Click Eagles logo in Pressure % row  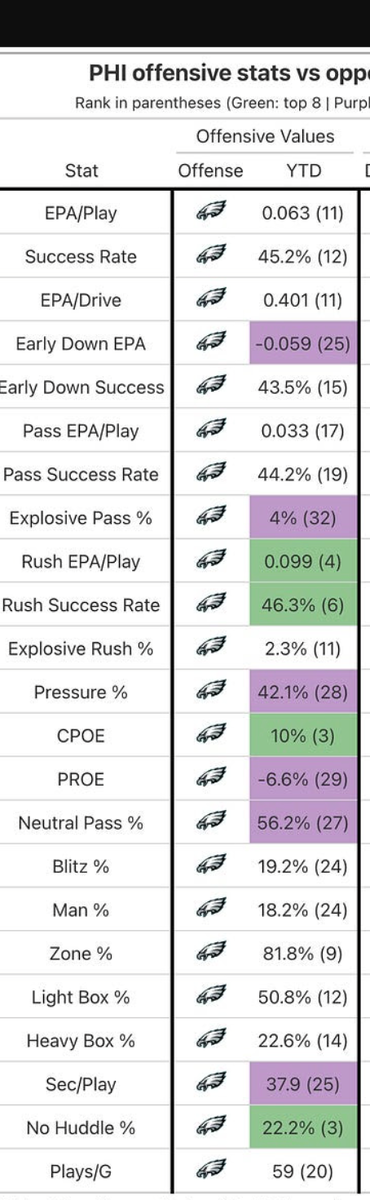point(211,692)
